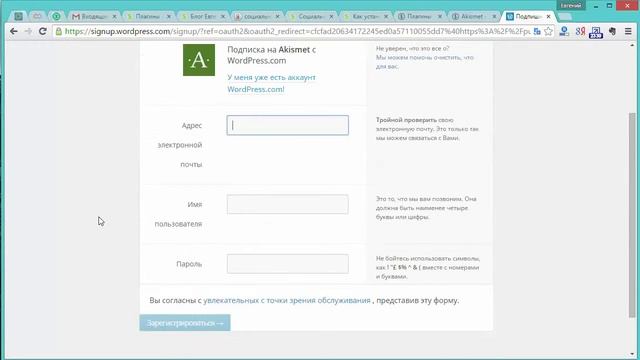Go back to the previous page
640x360 pixels.
pos(13,31)
